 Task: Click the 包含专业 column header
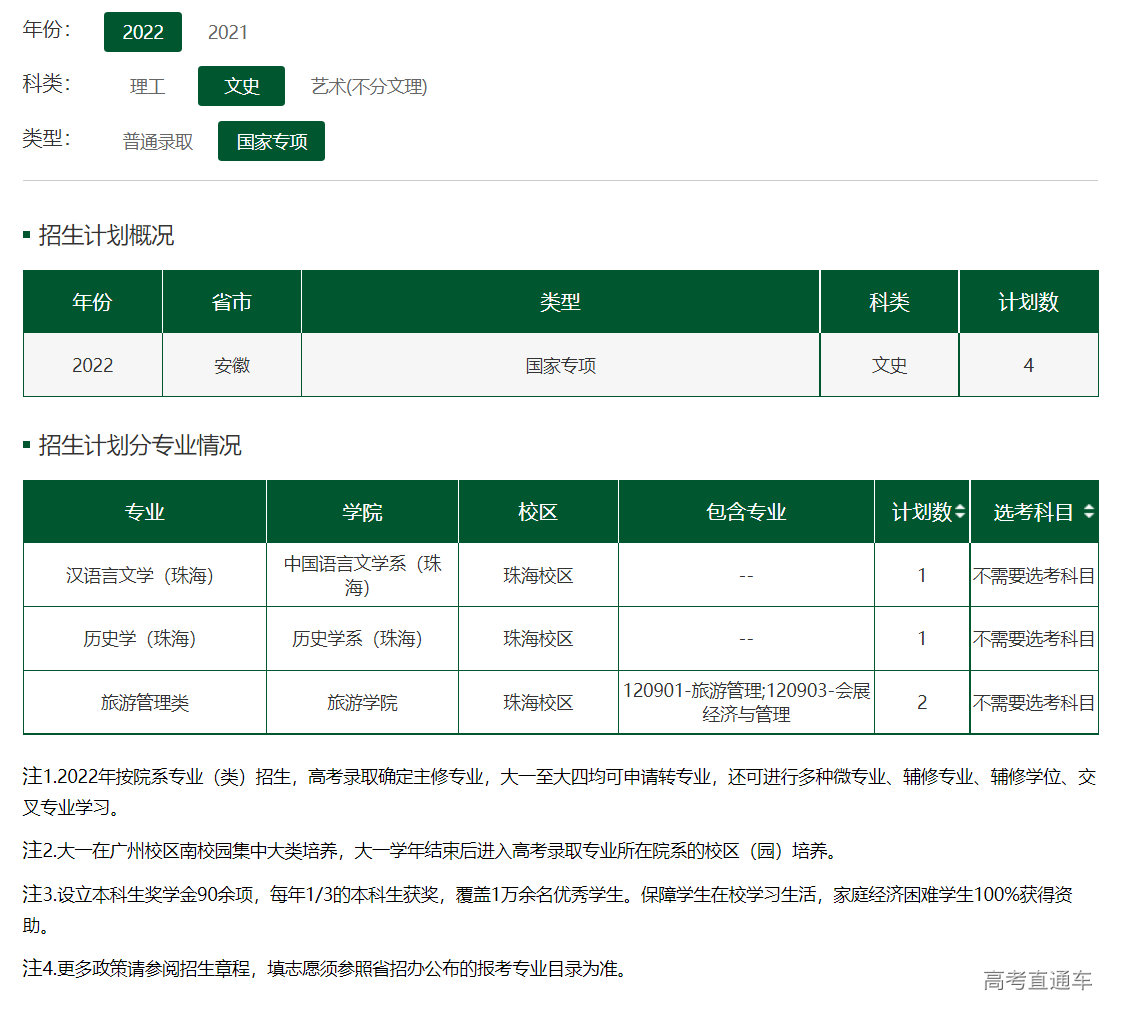[746, 511]
